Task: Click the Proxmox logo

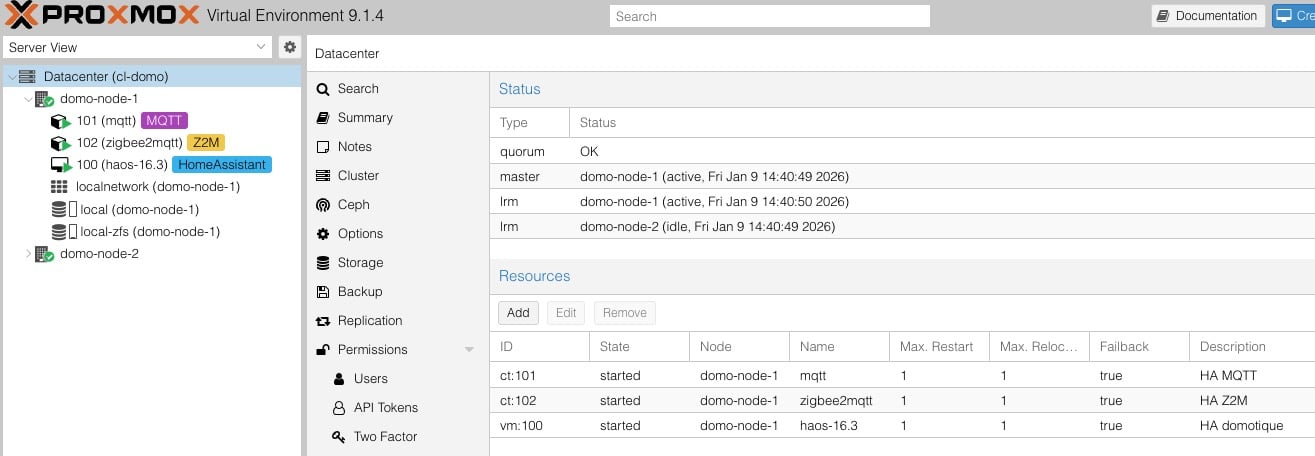Action: (x=102, y=16)
